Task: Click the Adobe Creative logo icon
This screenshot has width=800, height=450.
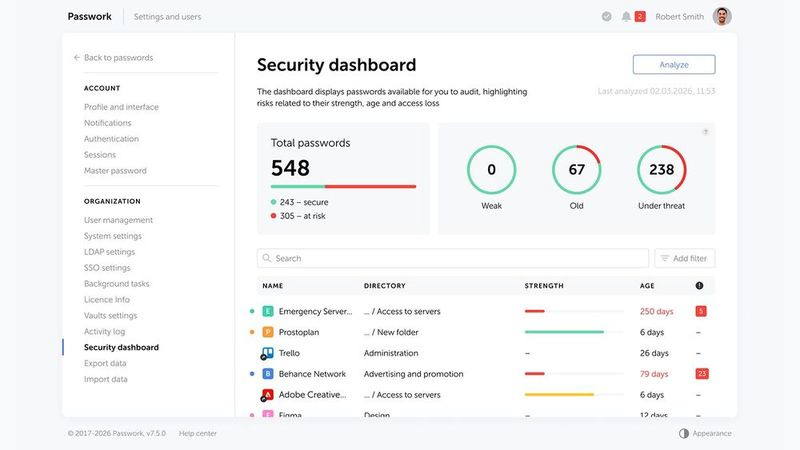Action: tap(267, 395)
